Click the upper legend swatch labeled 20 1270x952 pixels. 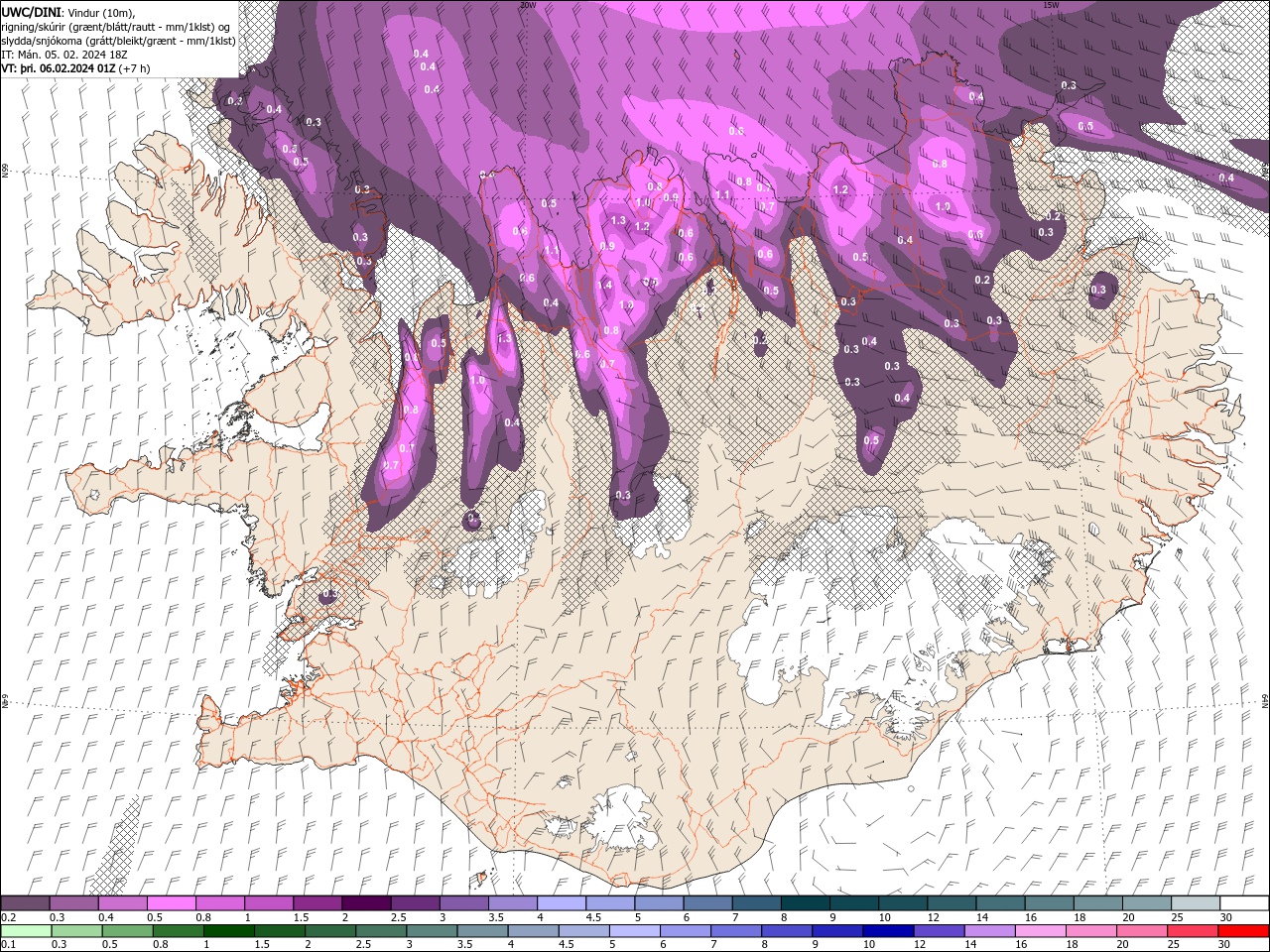click(1146, 903)
